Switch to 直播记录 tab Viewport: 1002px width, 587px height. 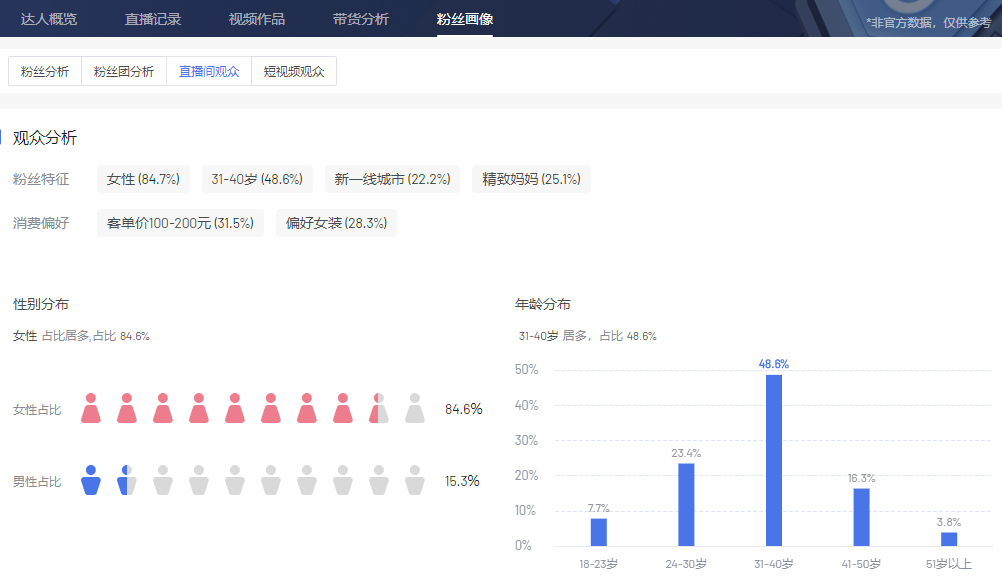point(153,19)
